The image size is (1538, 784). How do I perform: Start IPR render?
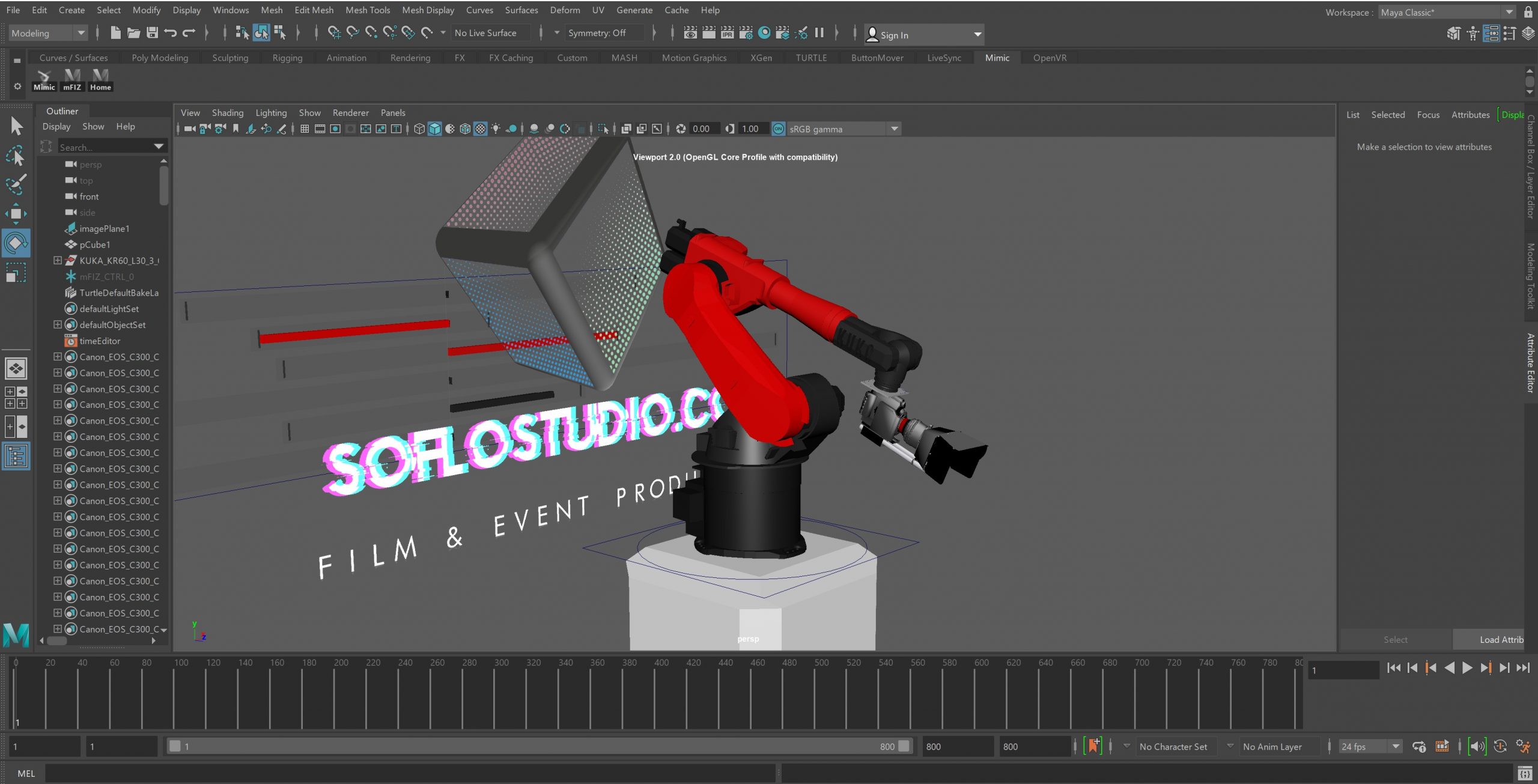coord(727,33)
